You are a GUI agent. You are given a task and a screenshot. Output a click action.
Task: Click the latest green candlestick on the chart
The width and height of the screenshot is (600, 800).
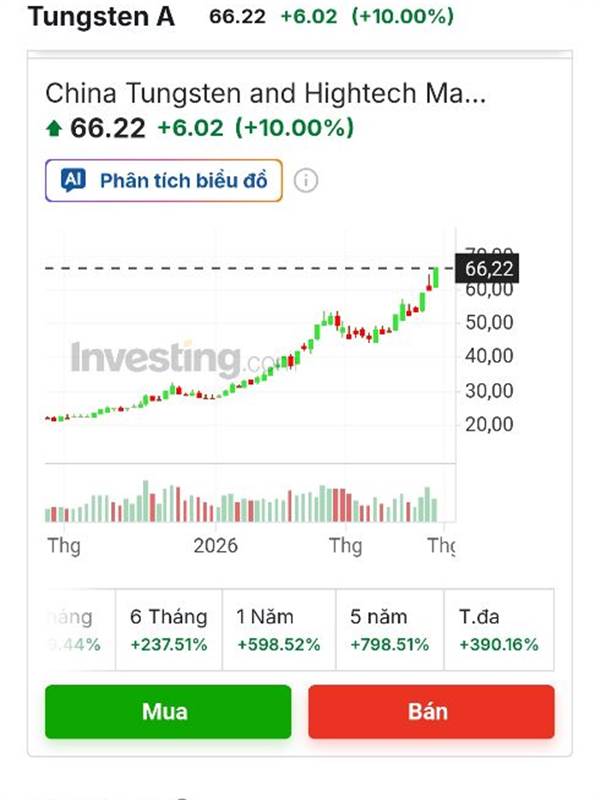pyautogui.click(x=435, y=276)
